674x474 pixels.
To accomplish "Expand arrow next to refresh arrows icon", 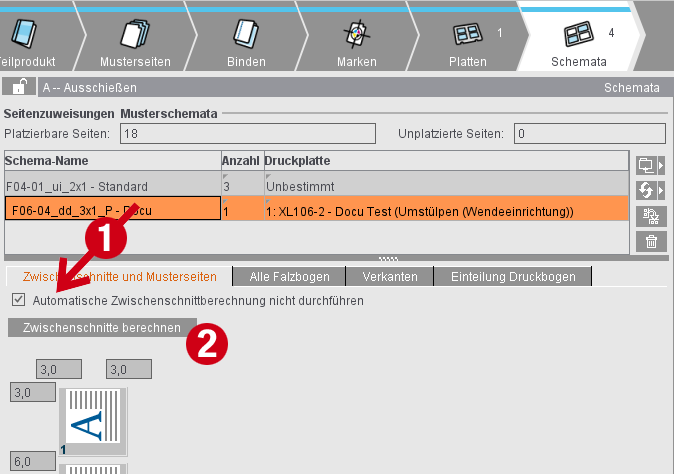I will click(662, 190).
